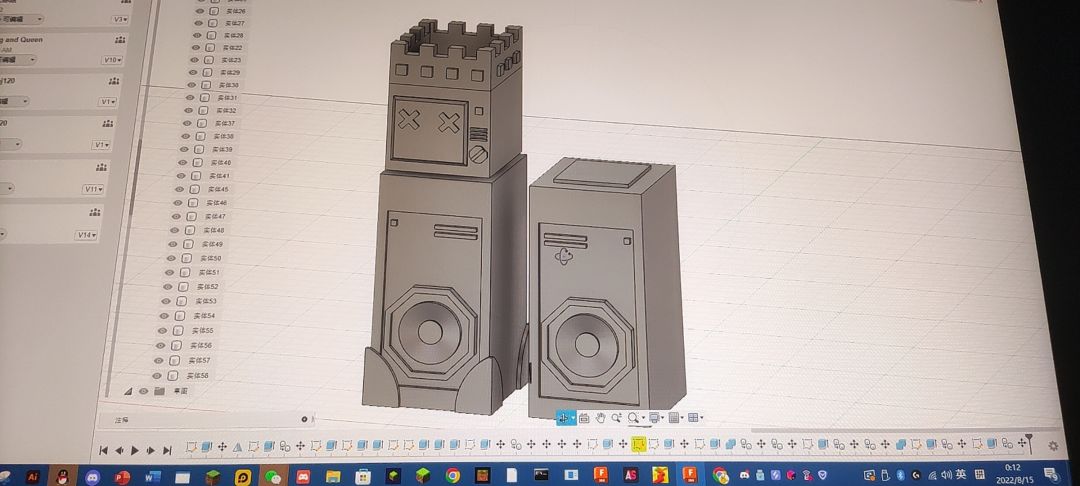
Task: Play the timeline history
Action: pos(135,450)
